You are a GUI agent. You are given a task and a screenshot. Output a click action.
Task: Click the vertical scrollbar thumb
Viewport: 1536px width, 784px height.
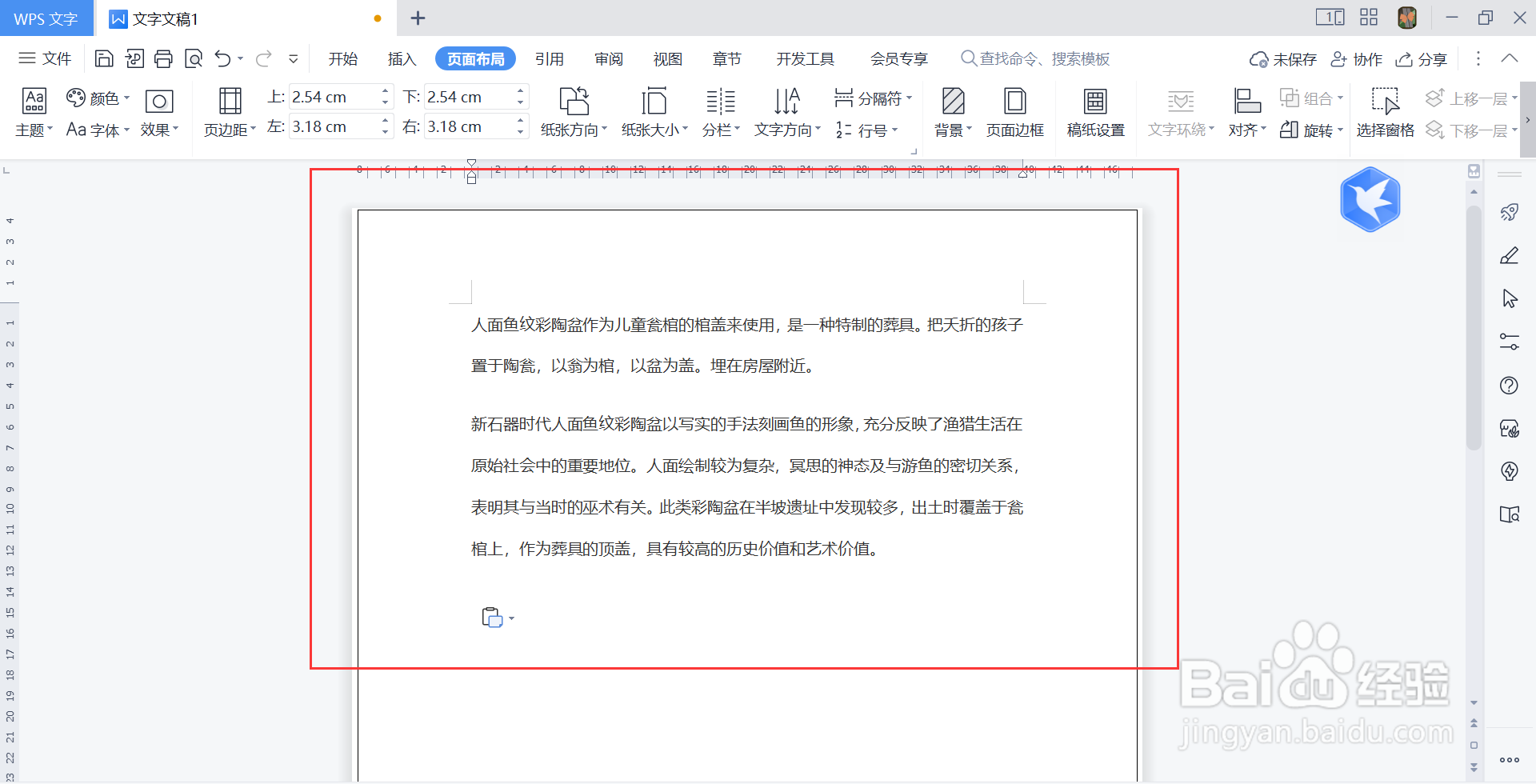tap(1474, 328)
